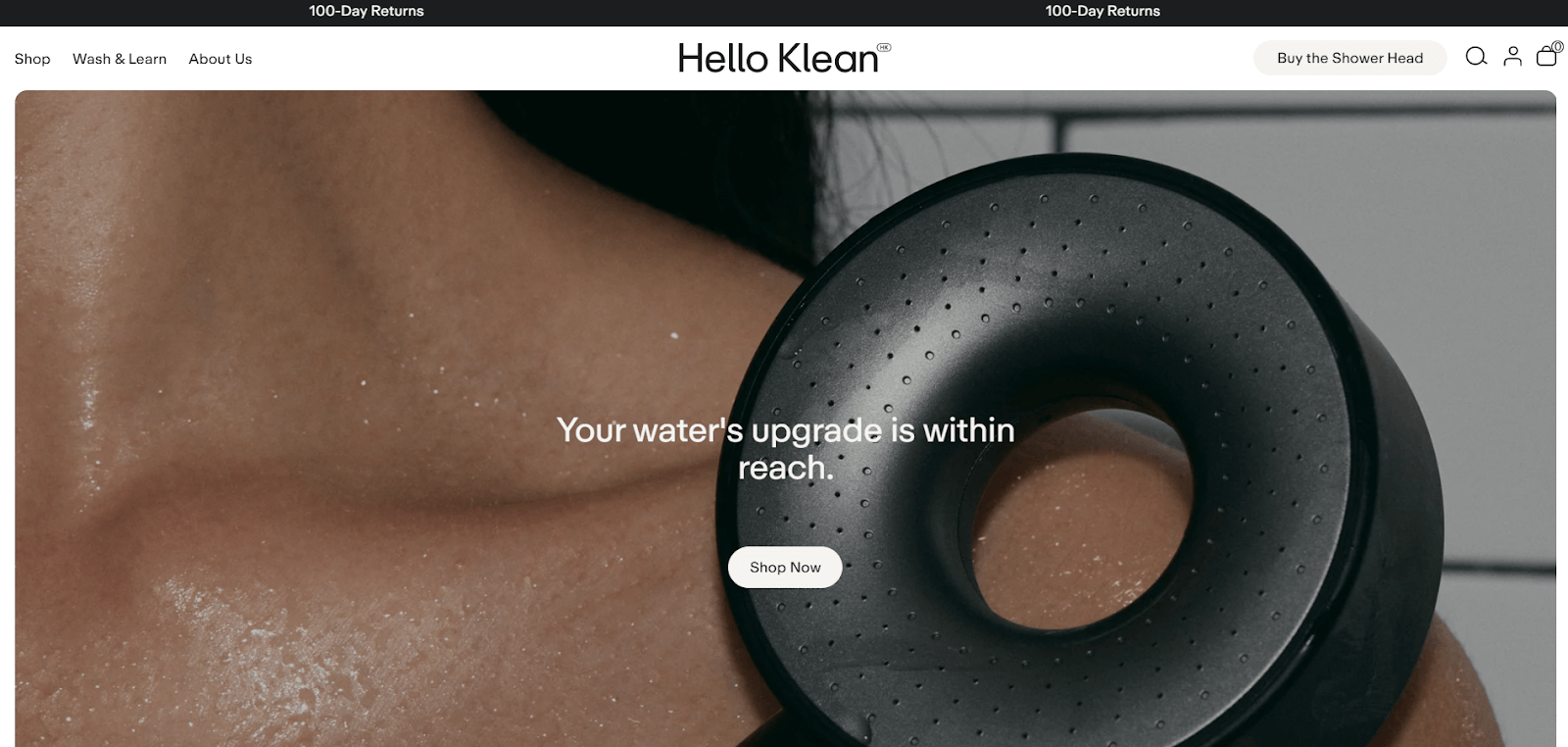Screen dimensions: 1568x747
Task: Click the hero headline about water's upgrade
Action: click(785, 449)
